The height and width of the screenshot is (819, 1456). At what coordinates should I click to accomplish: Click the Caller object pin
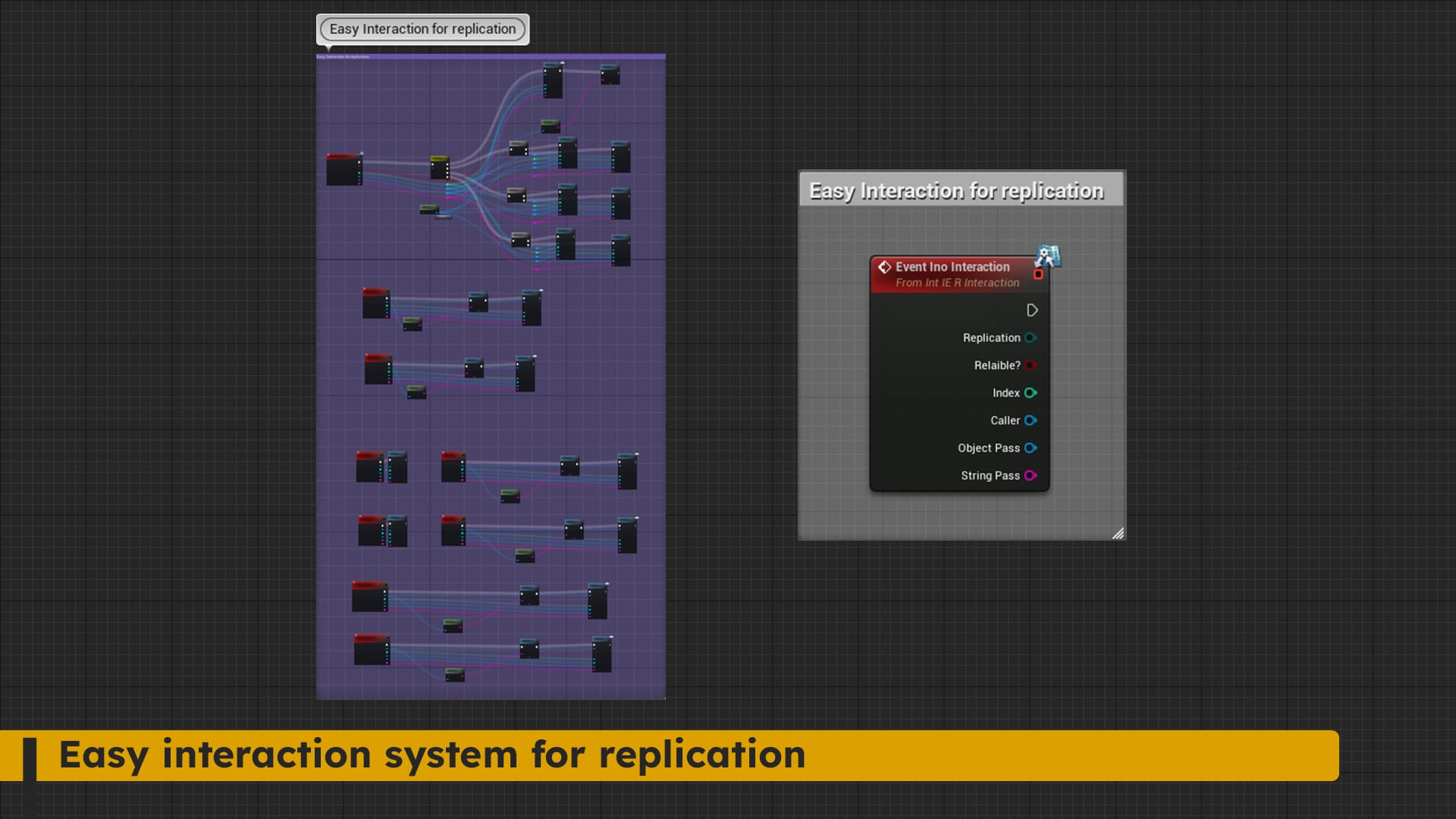tap(1030, 420)
